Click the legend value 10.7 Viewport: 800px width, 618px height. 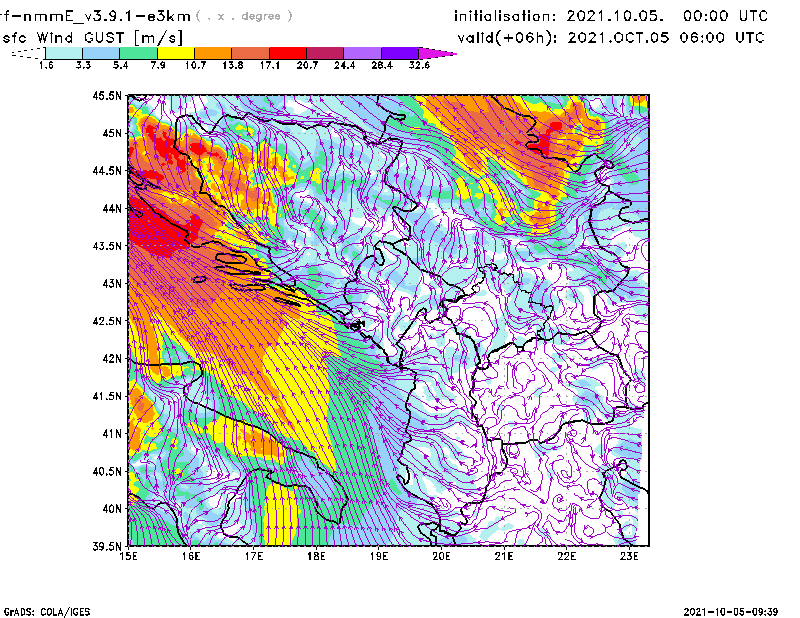coord(195,65)
